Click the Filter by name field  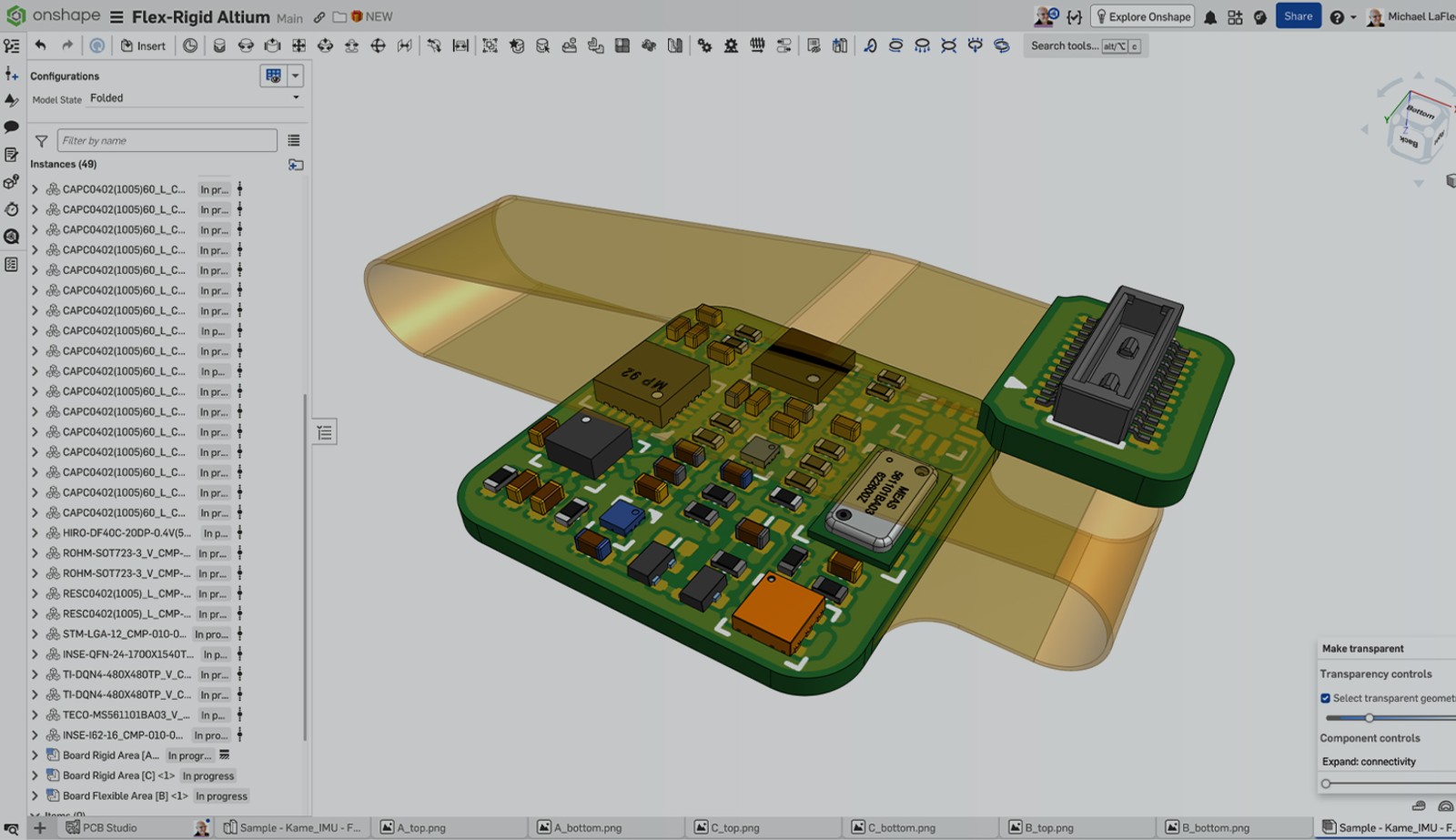click(167, 140)
